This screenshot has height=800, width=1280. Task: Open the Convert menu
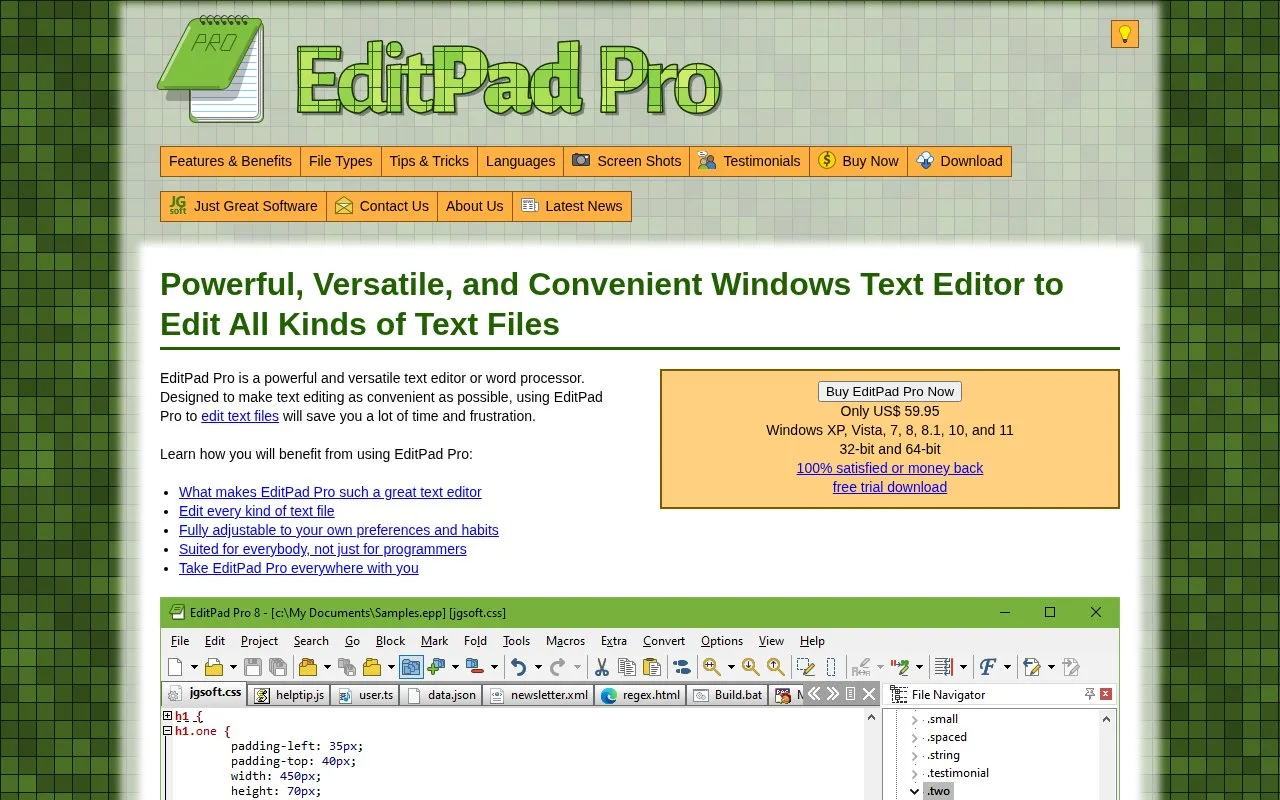coord(664,641)
